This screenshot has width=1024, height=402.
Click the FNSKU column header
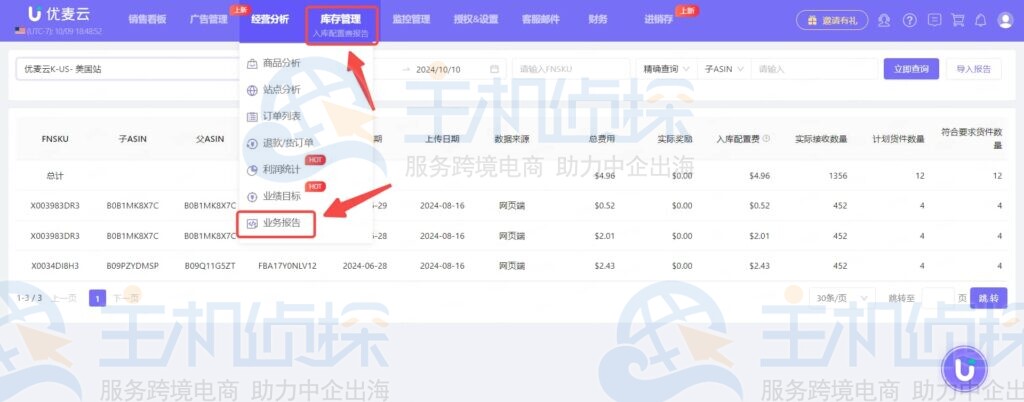tap(55, 139)
